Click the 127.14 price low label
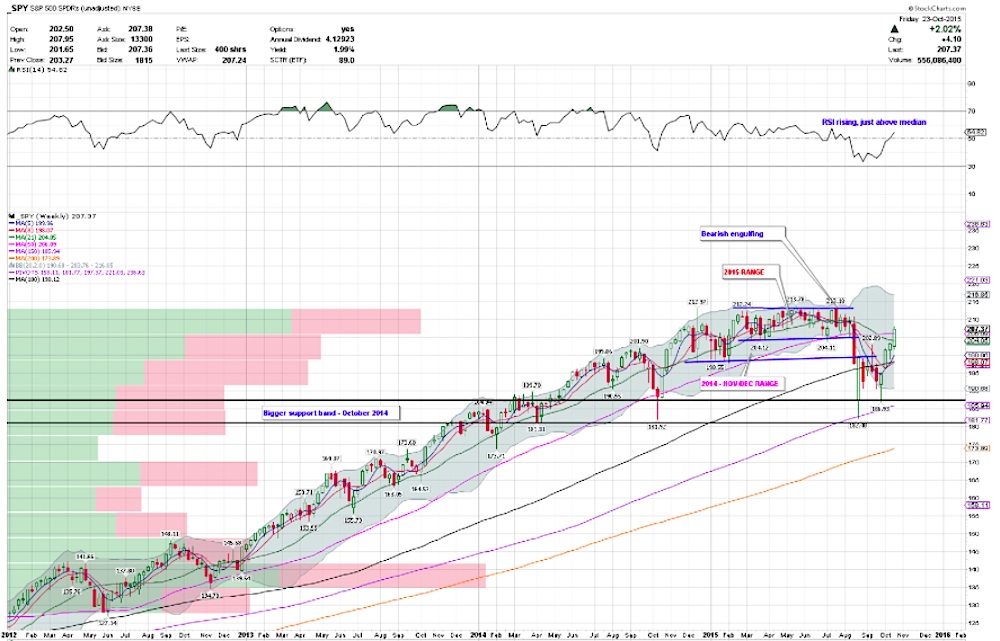This screenshot has height=641, width=1000. coord(110,621)
